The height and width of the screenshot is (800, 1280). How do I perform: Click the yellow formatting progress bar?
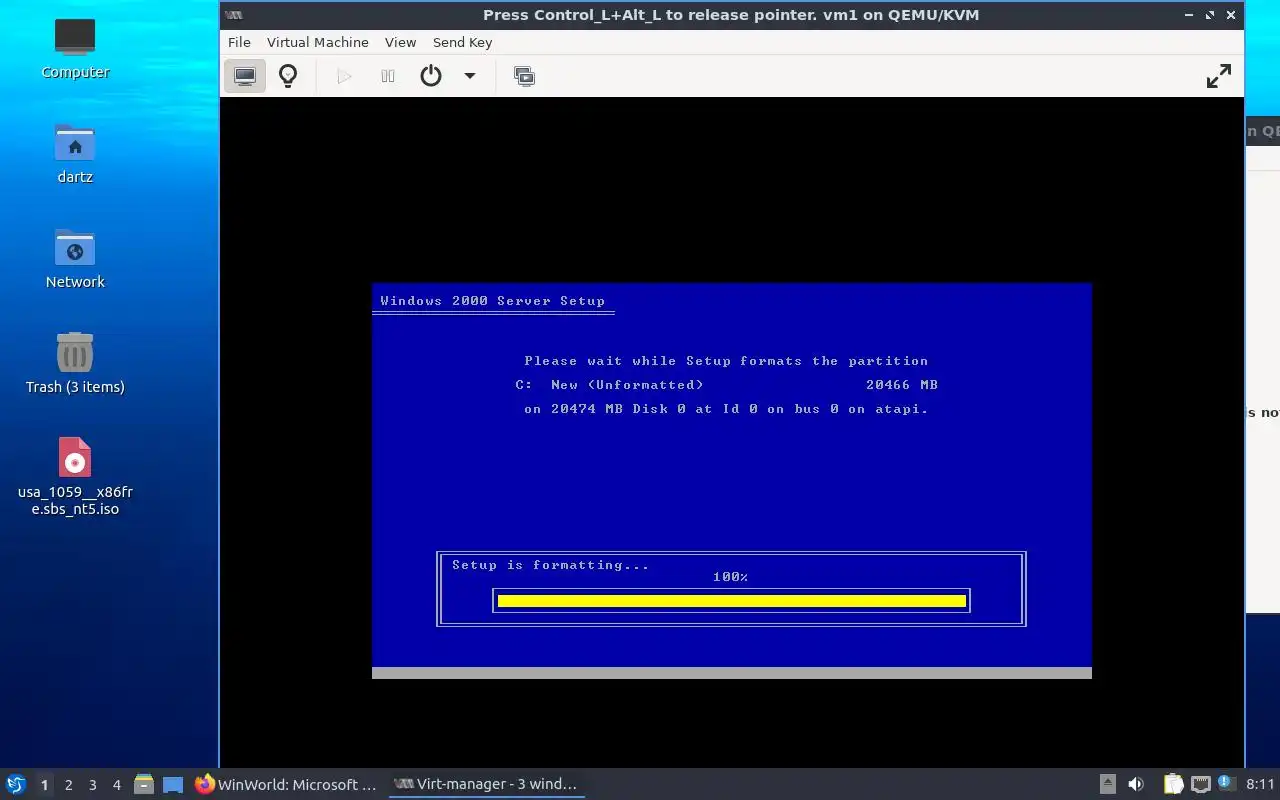pyautogui.click(x=731, y=601)
